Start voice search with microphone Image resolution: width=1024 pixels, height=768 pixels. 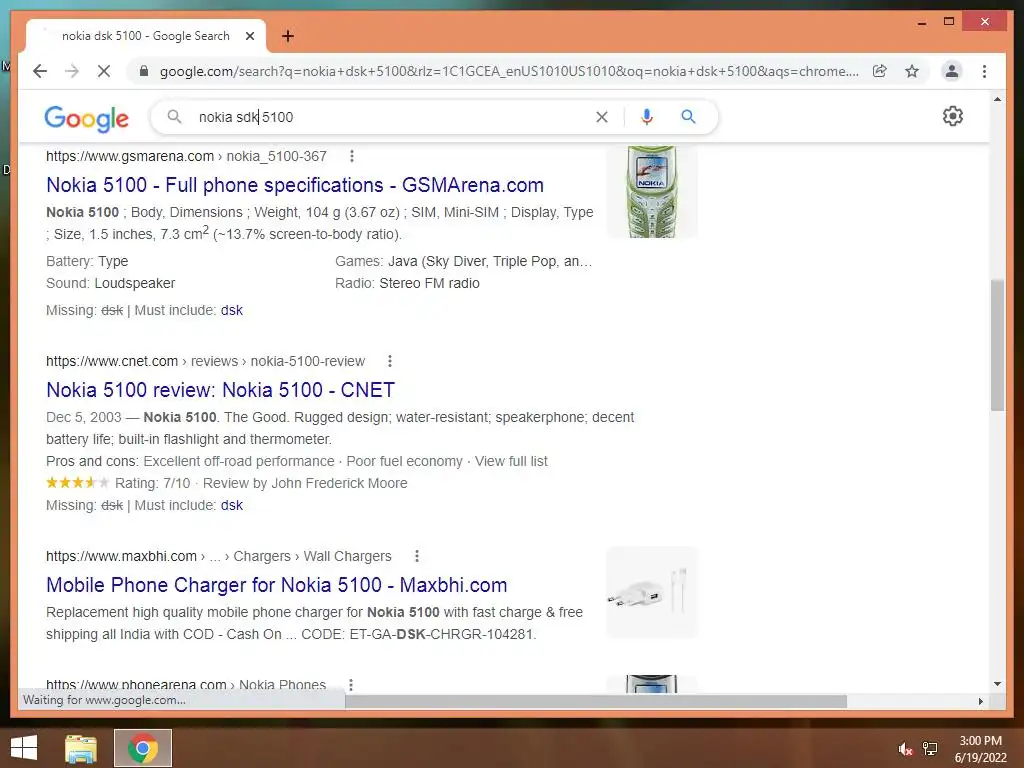(x=647, y=117)
